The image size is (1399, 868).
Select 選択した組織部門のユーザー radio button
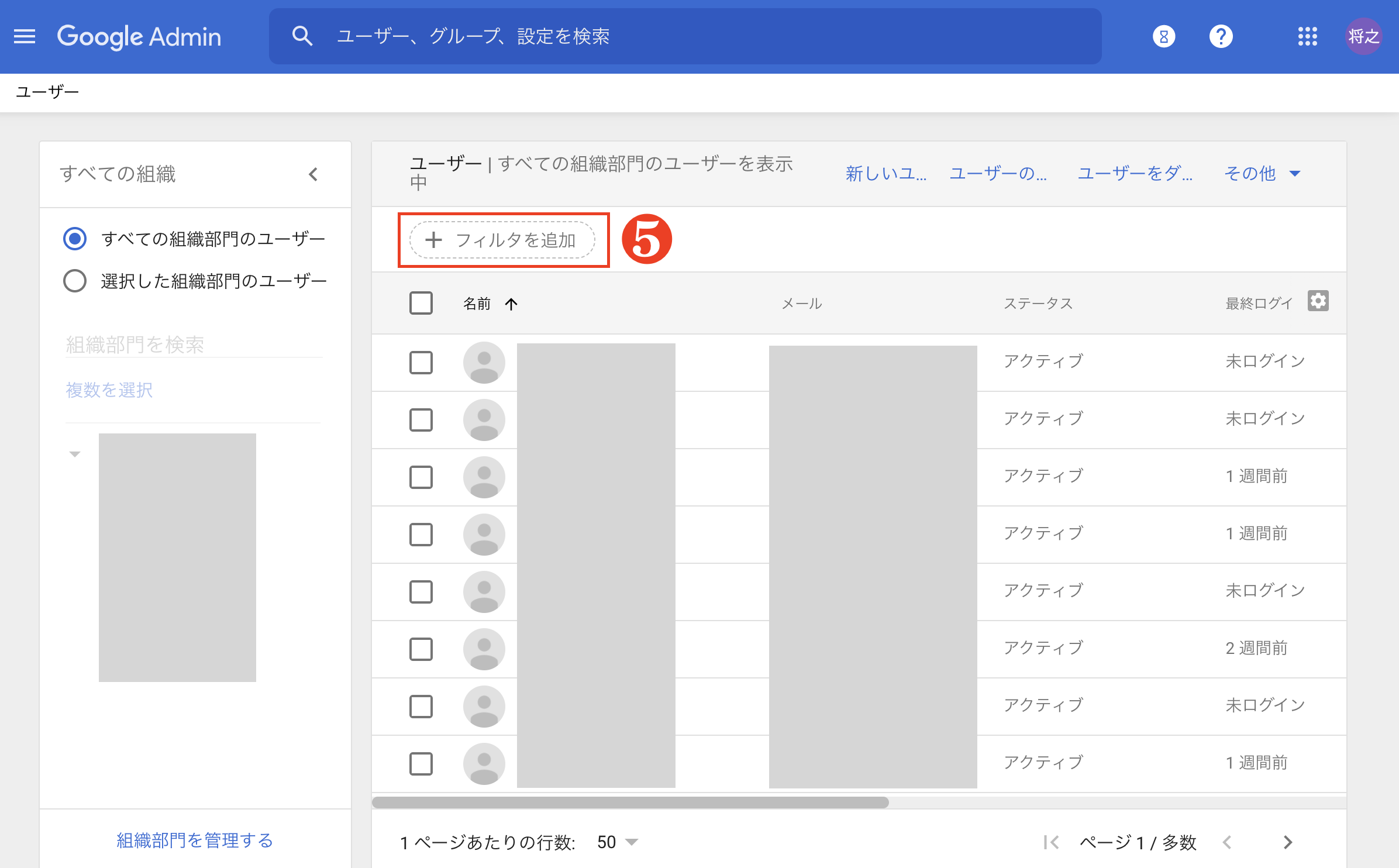[x=75, y=281]
